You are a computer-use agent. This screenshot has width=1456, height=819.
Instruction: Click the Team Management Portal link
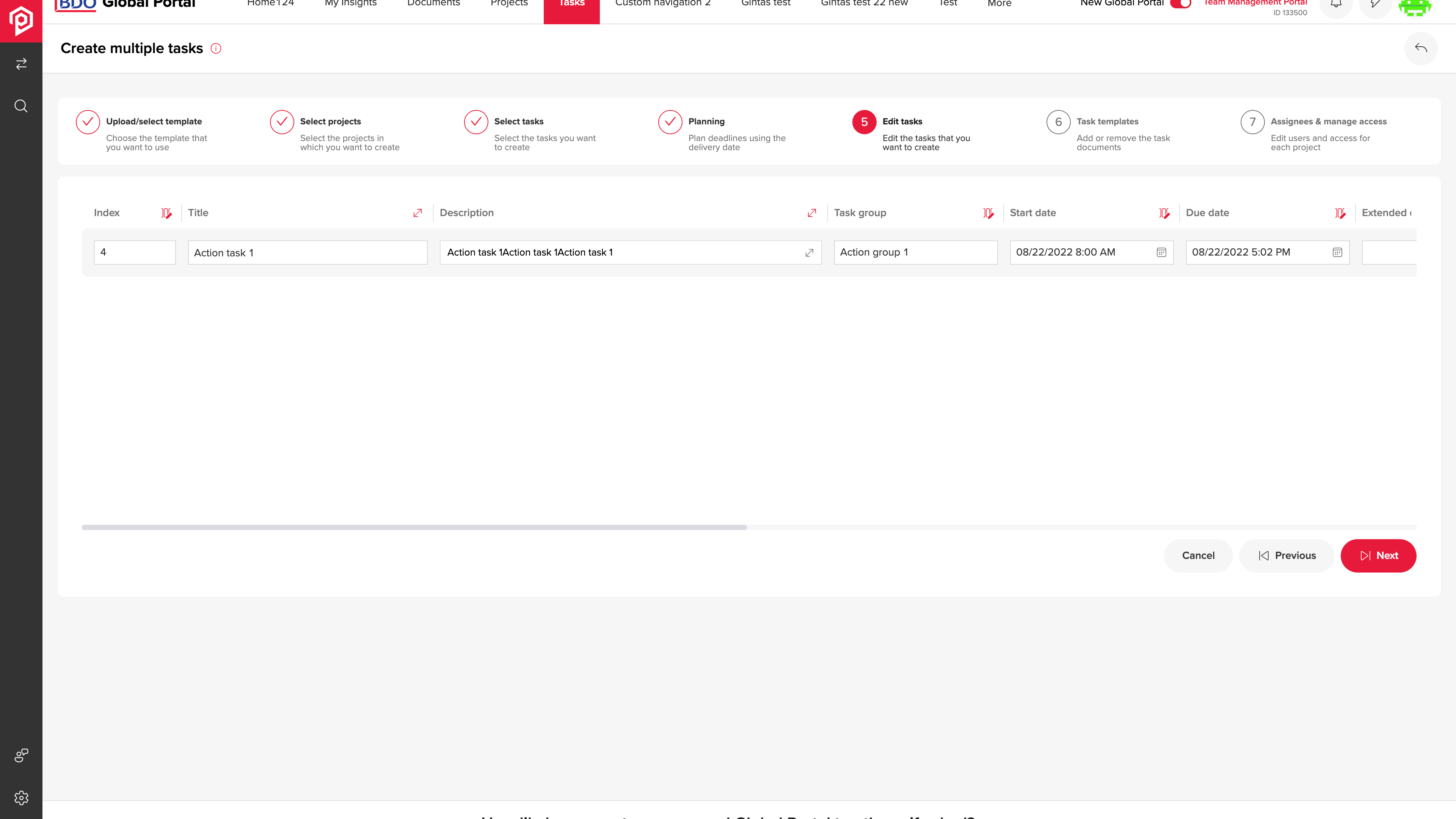coord(1255,3)
